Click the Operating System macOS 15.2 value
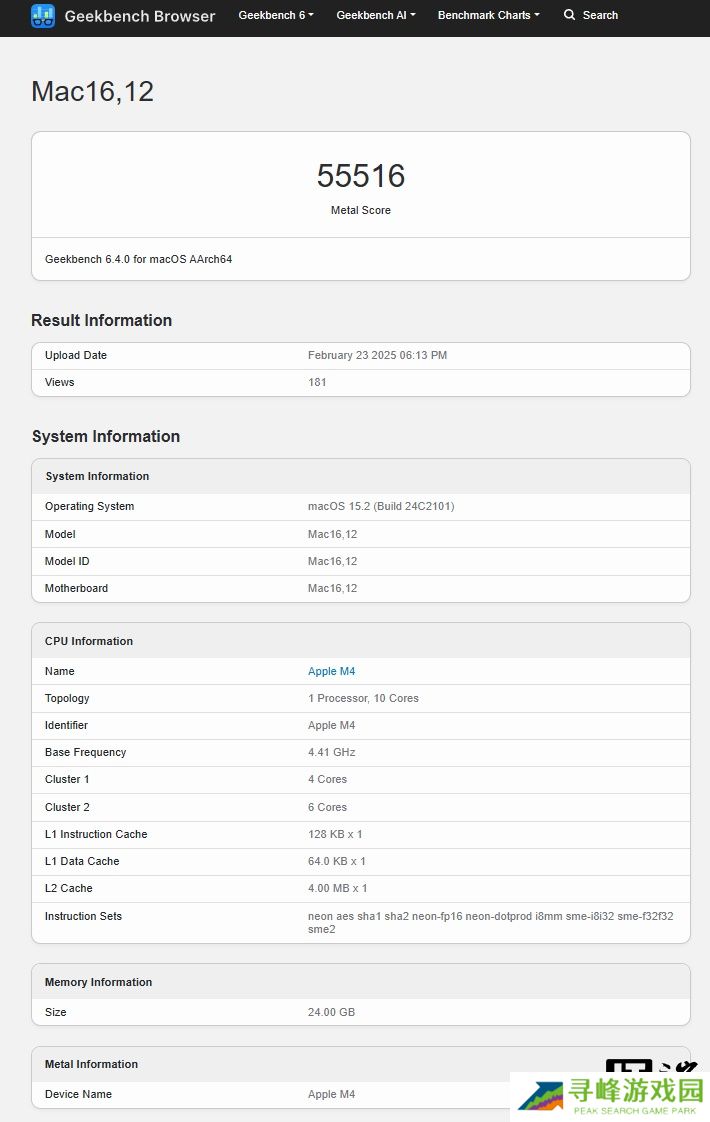Screen dimensions: 710x1122 point(381,506)
